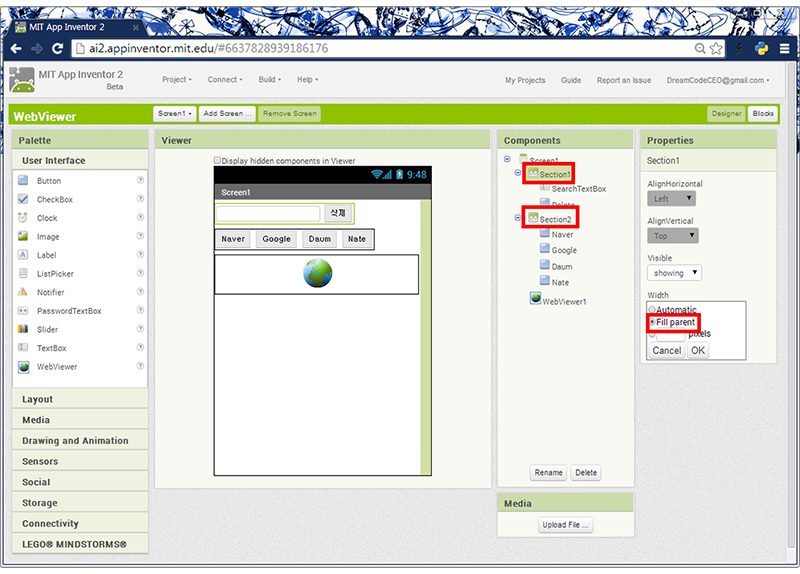The width and height of the screenshot is (800, 574).
Task: Open the Visible showing dropdown
Action: [x=674, y=273]
